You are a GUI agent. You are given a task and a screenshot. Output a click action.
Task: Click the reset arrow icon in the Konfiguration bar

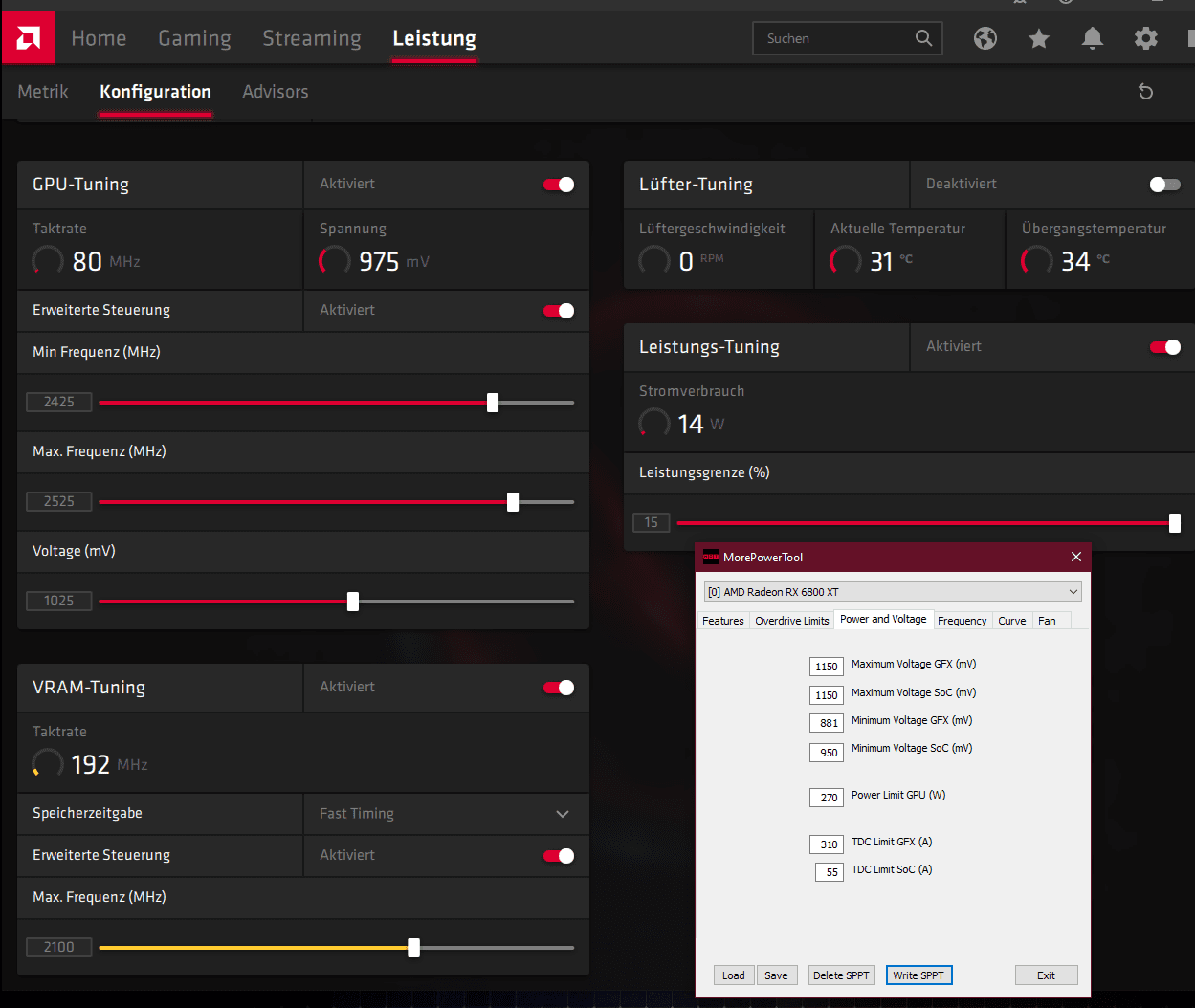click(x=1145, y=92)
